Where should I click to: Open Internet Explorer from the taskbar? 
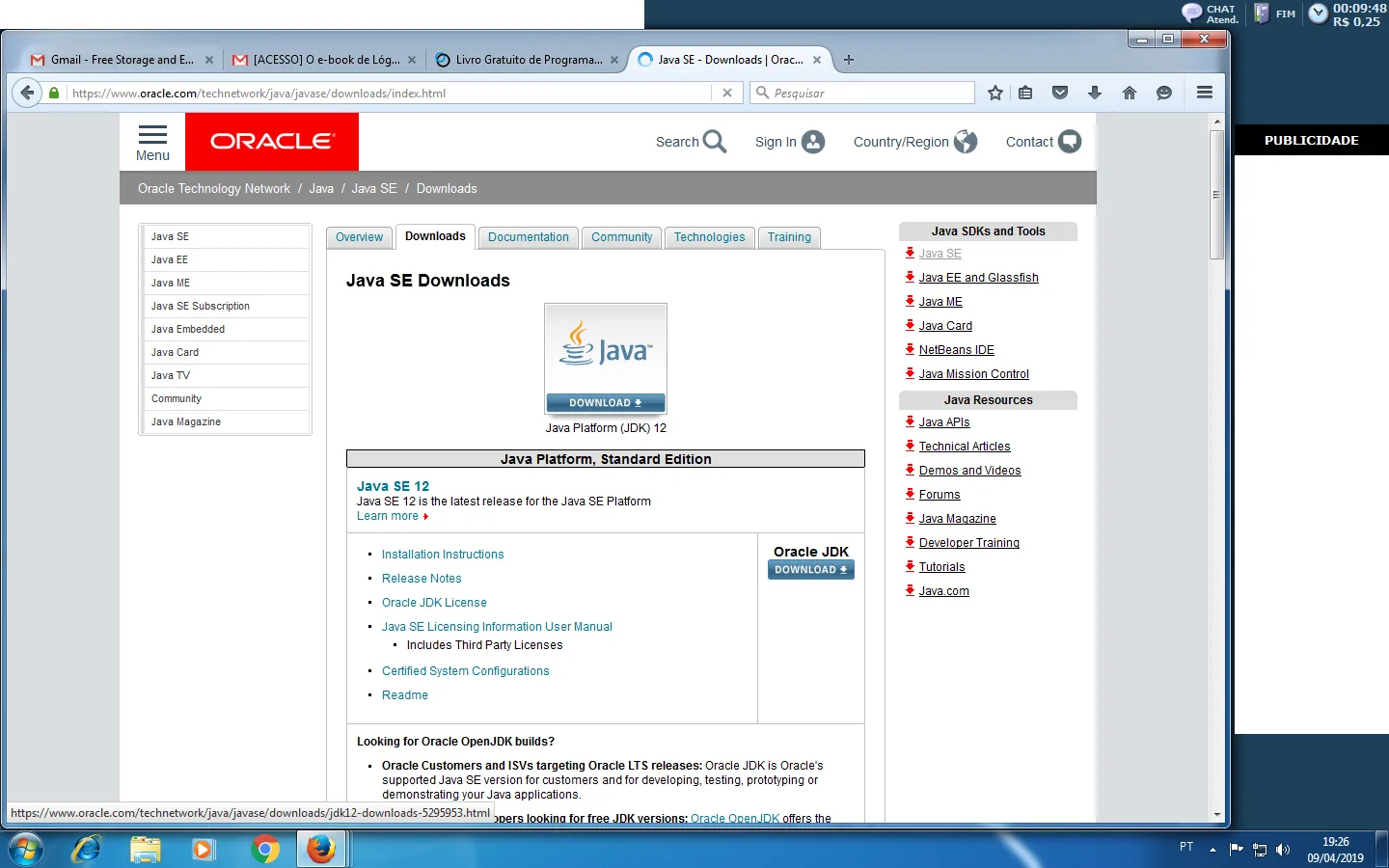click(x=87, y=849)
